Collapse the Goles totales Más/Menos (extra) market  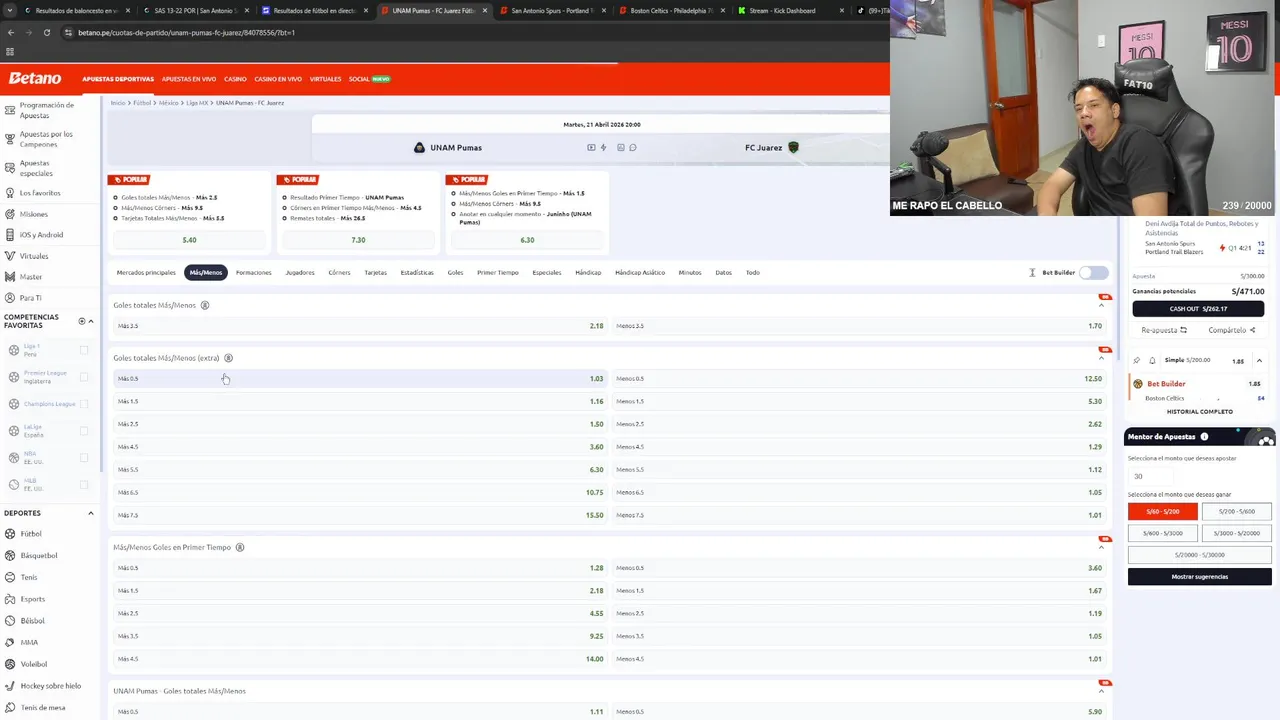click(x=1101, y=358)
